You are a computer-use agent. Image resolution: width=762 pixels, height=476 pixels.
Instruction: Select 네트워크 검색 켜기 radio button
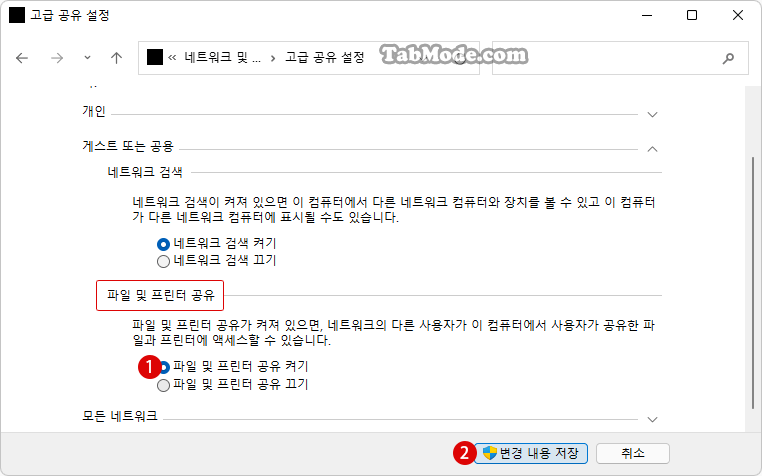pyautogui.click(x=163, y=244)
